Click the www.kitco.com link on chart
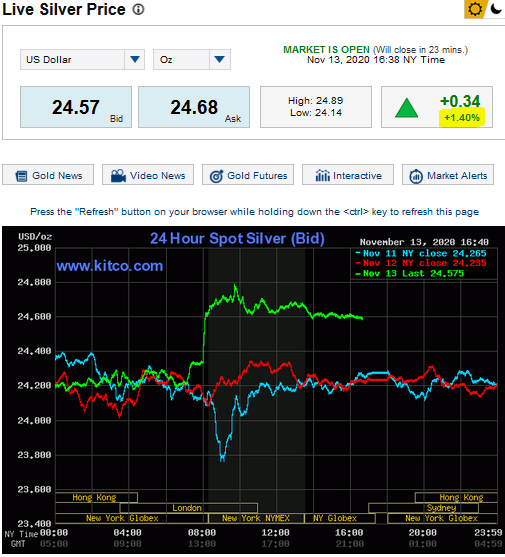Screen dimensions: 505x557 click(110, 266)
